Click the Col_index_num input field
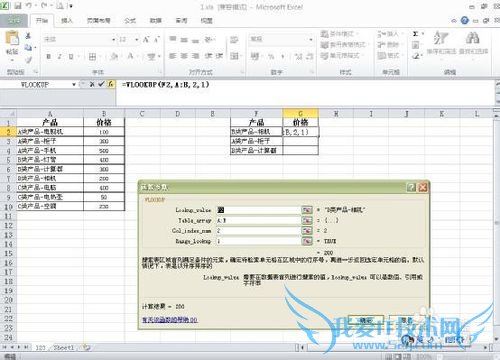This screenshot has height=360, width=500. click(258, 231)
